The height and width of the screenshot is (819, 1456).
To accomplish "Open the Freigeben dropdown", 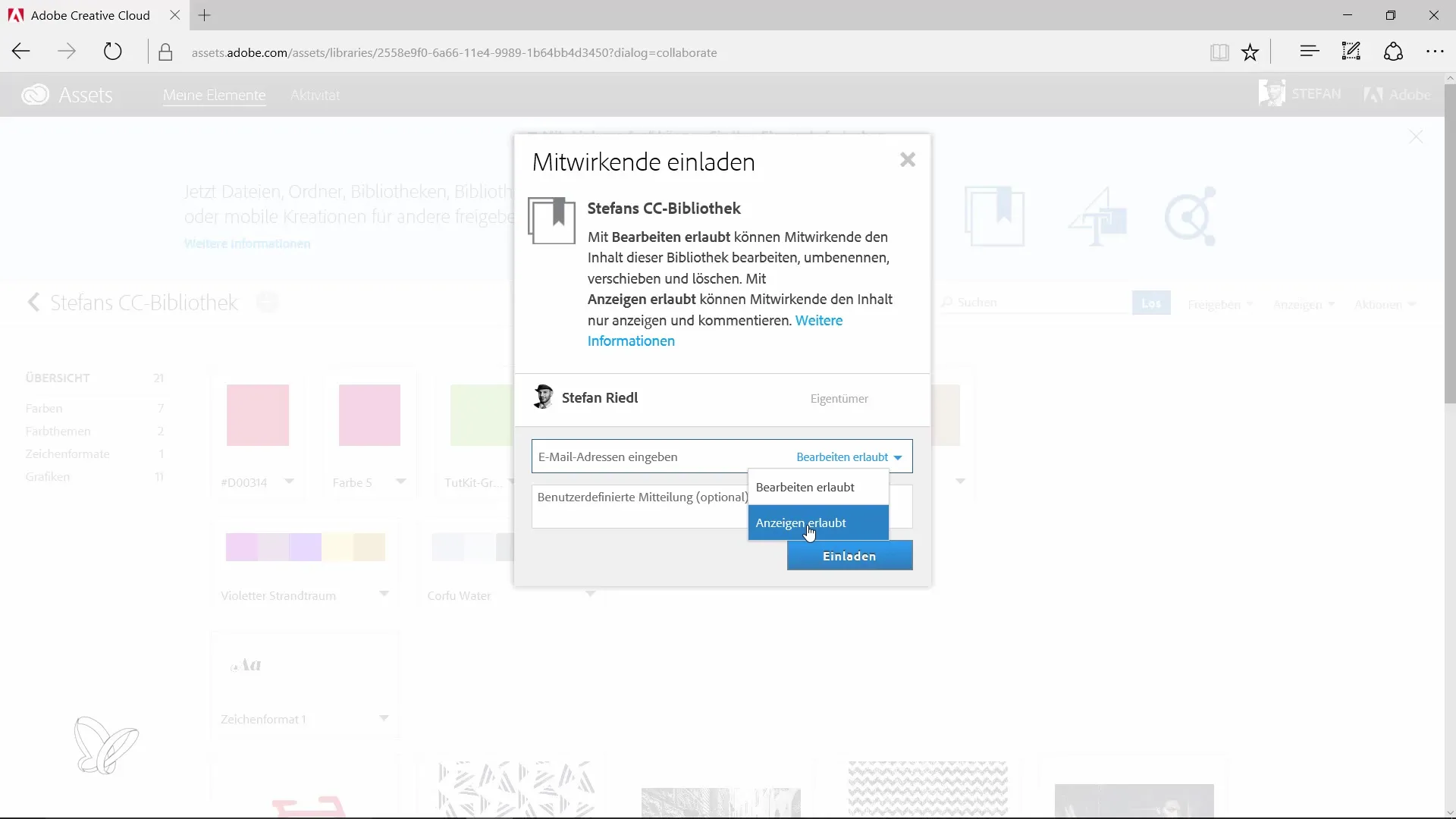I will coord(1220,304).
